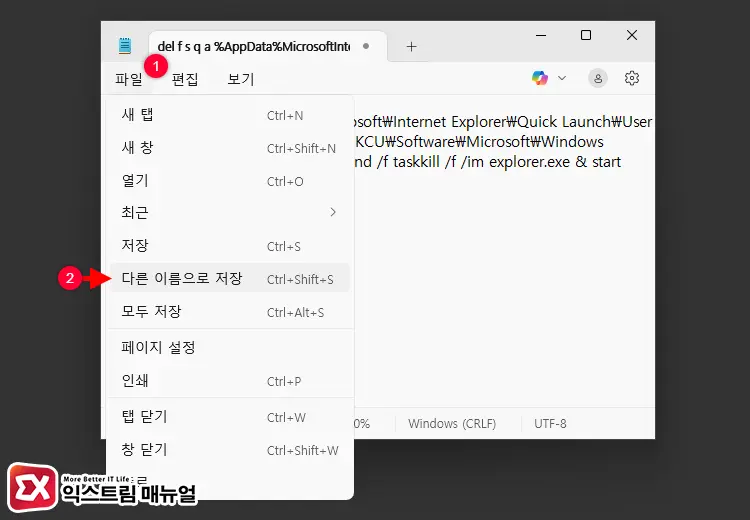Image resolution: width=750 pixels, height=520 pixels.
Task: Expand the Copilot dropdown chevron
Action: 562,78
